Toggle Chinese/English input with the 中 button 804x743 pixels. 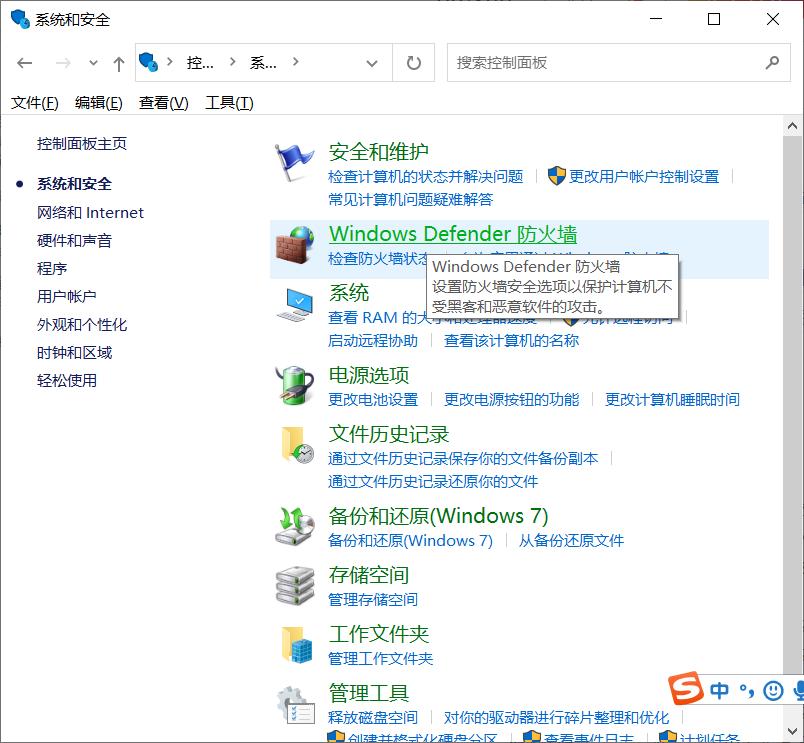719,690
